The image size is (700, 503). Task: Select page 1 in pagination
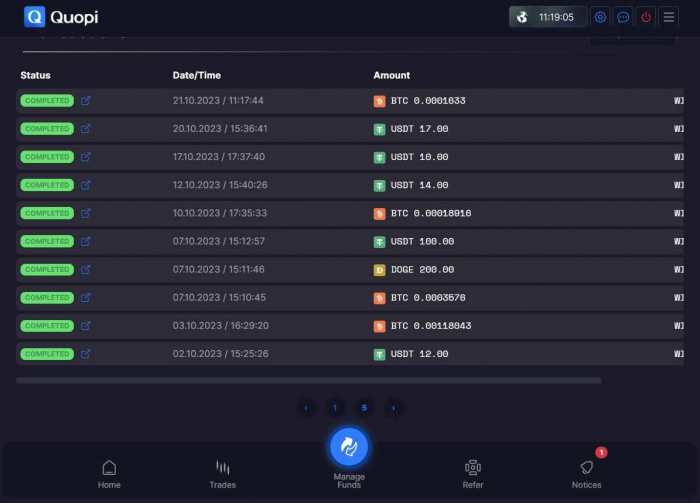[x=335, y=407]
